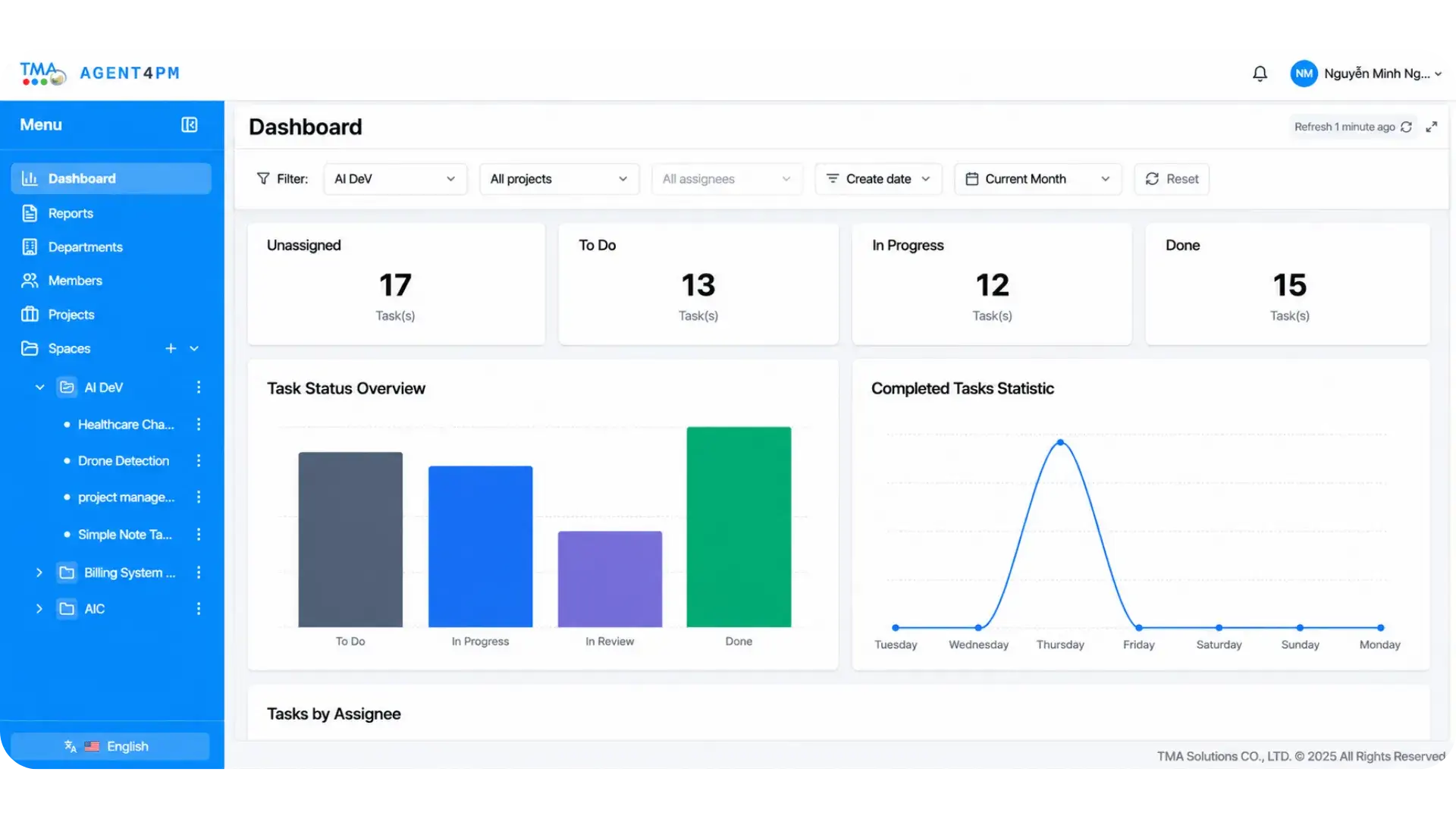Collapse the Spaces section chevron

point(194,349)
